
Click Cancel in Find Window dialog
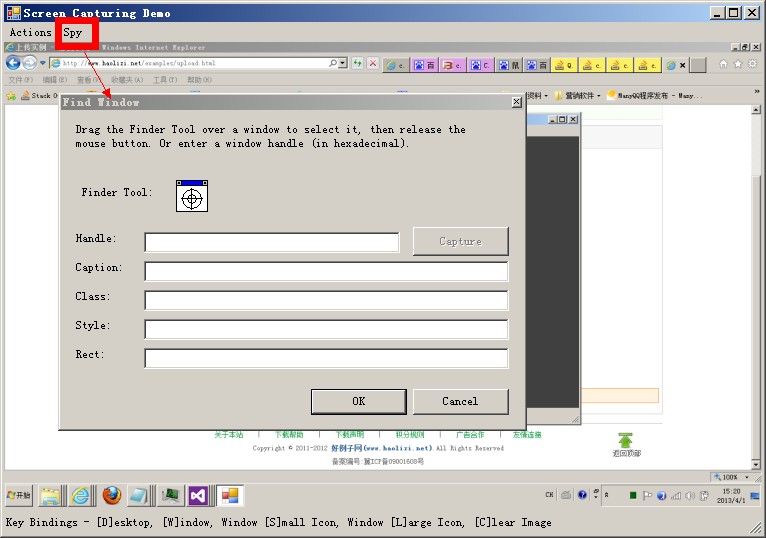460,402
